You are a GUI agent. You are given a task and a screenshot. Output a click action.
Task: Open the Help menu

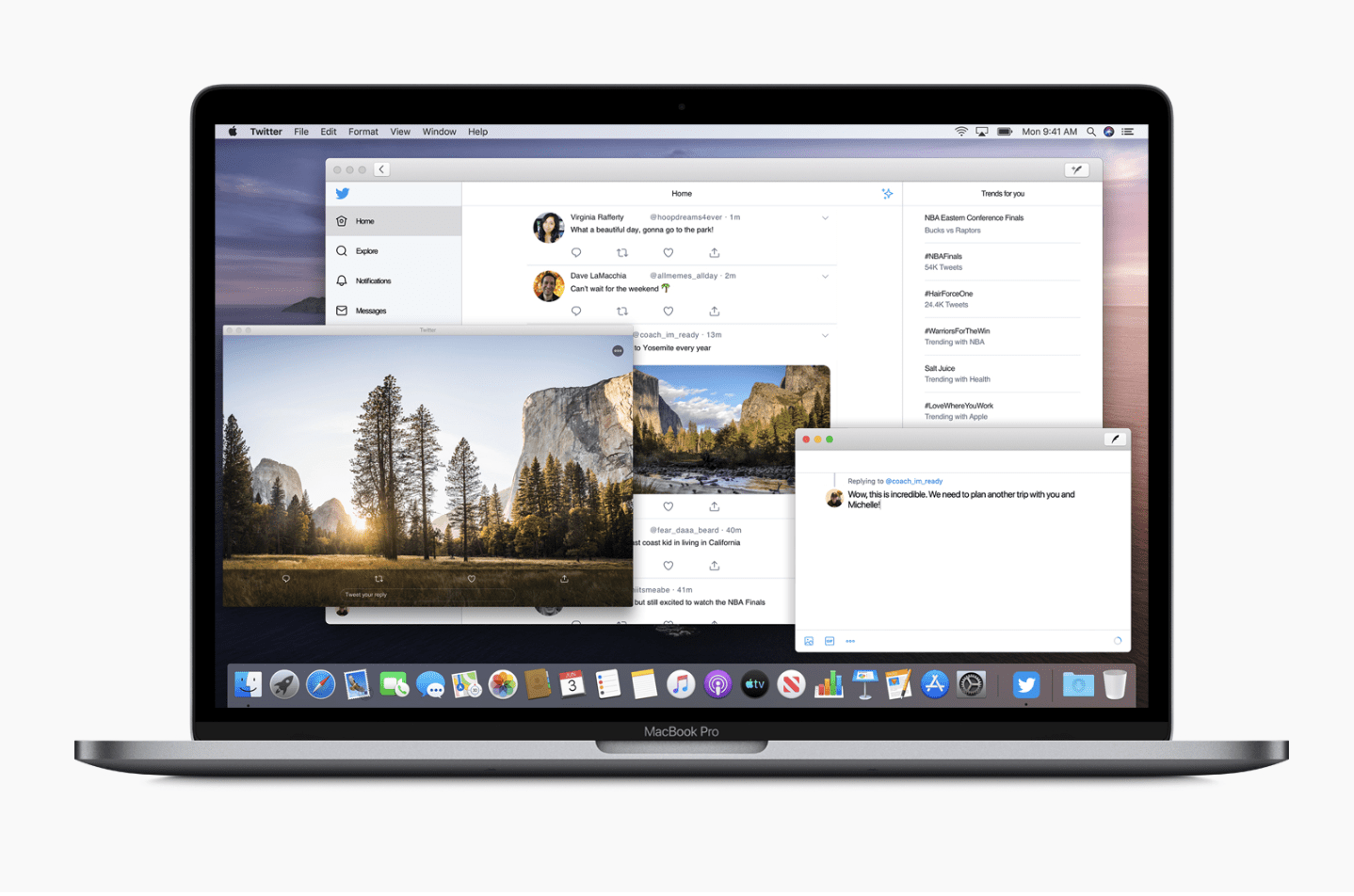(x=477, y=132)
